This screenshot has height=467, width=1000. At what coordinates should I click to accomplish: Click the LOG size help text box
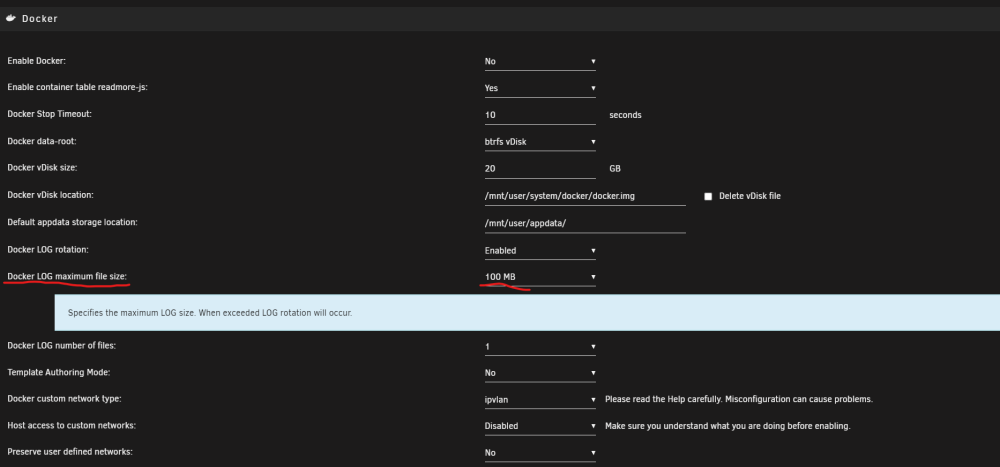[527, 313]
